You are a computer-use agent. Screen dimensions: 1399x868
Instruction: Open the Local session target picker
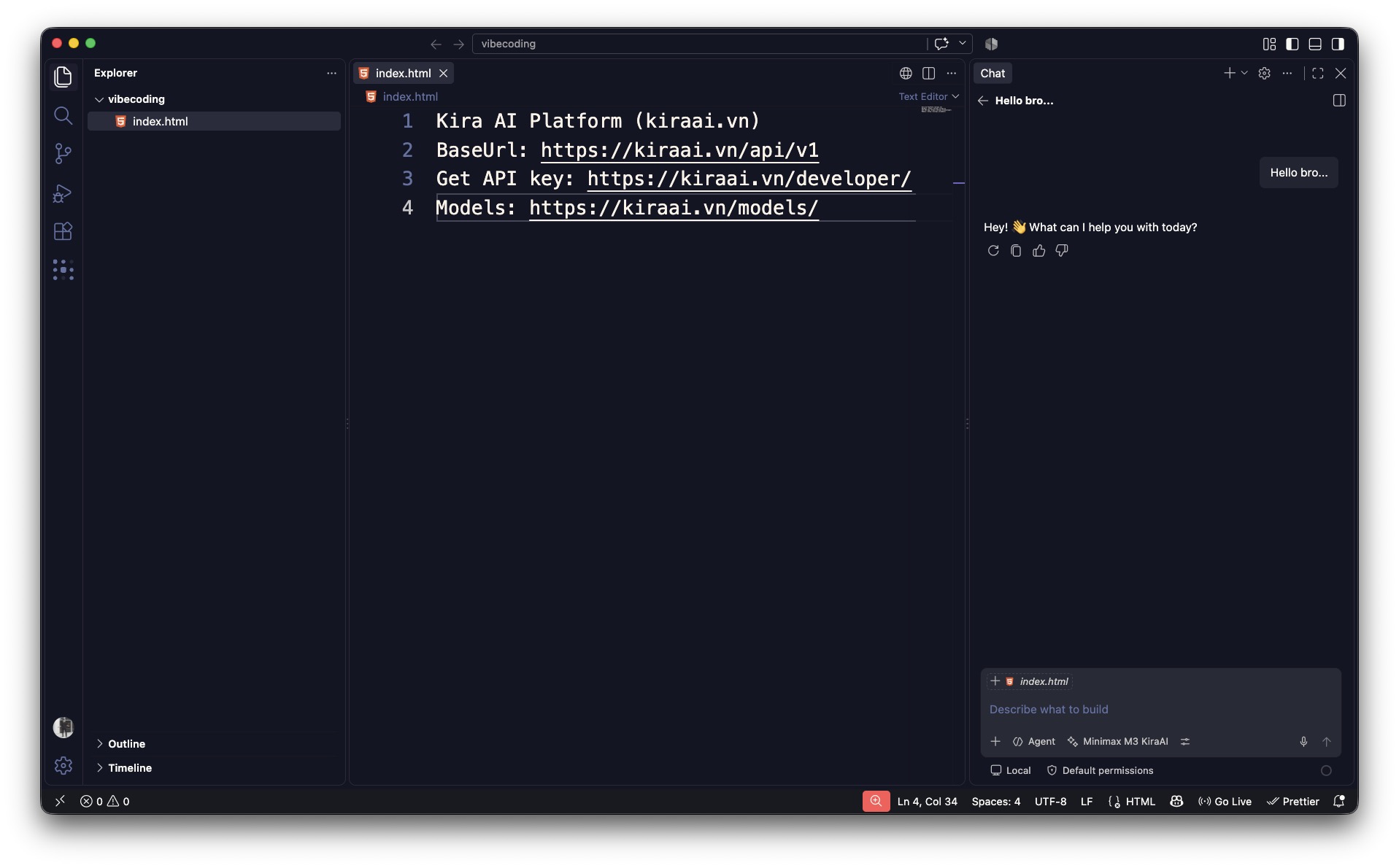click(x=1010, y=770)
